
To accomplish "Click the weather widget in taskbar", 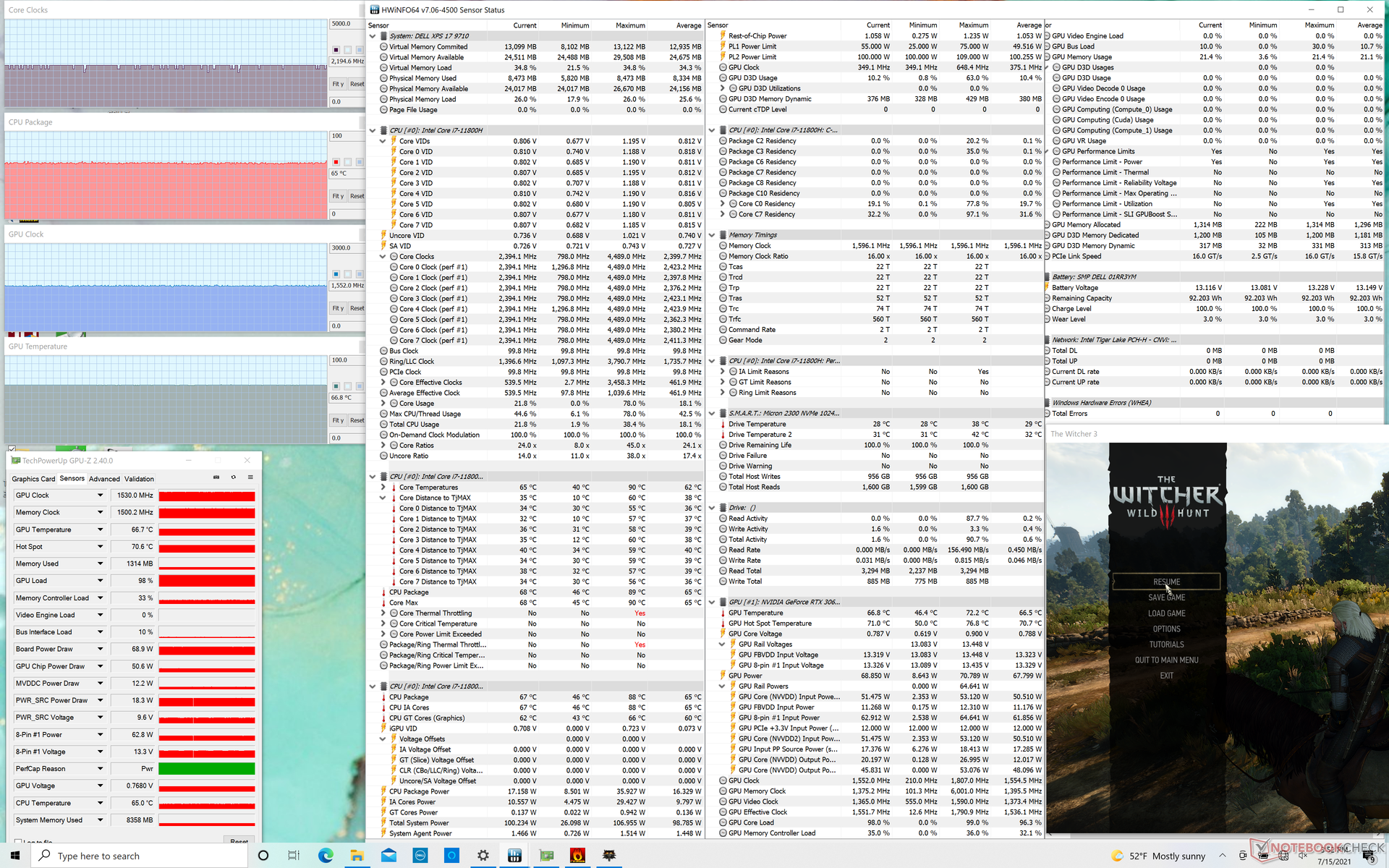I will pos(1158,856).
